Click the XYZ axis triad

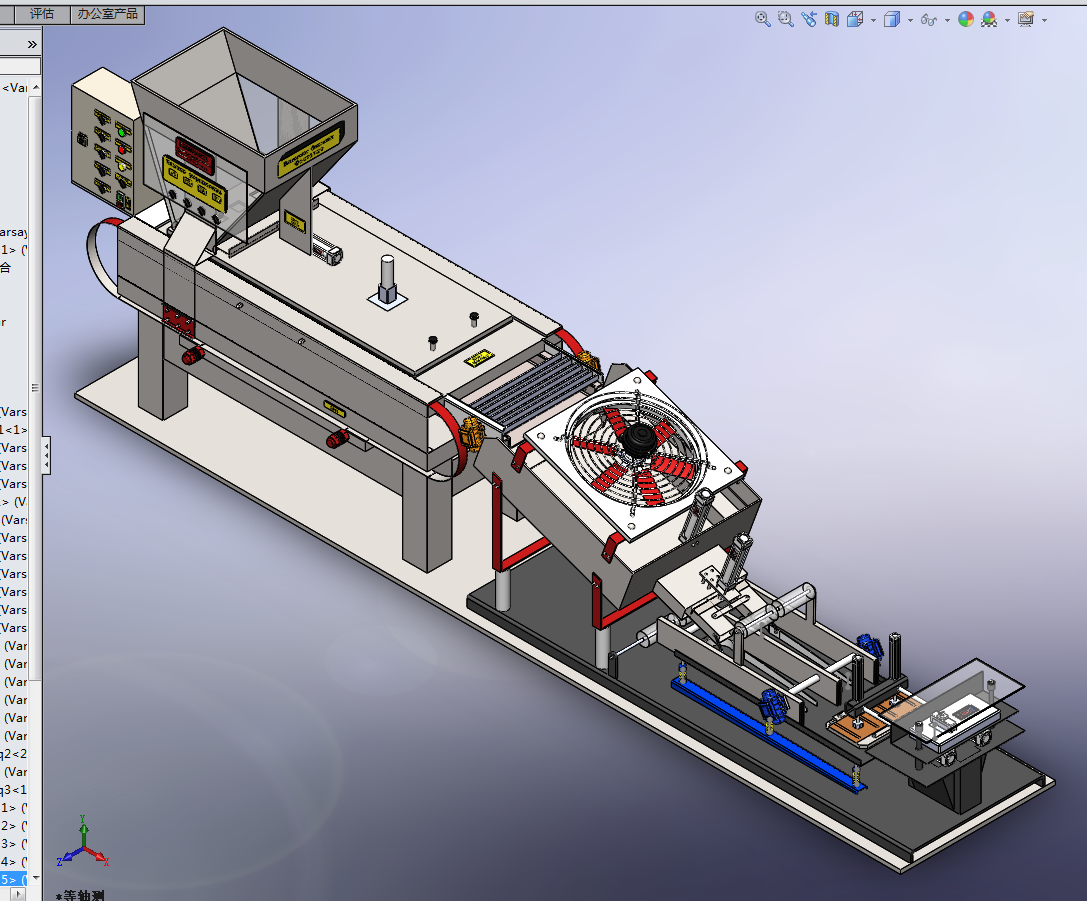pos(83,842)
